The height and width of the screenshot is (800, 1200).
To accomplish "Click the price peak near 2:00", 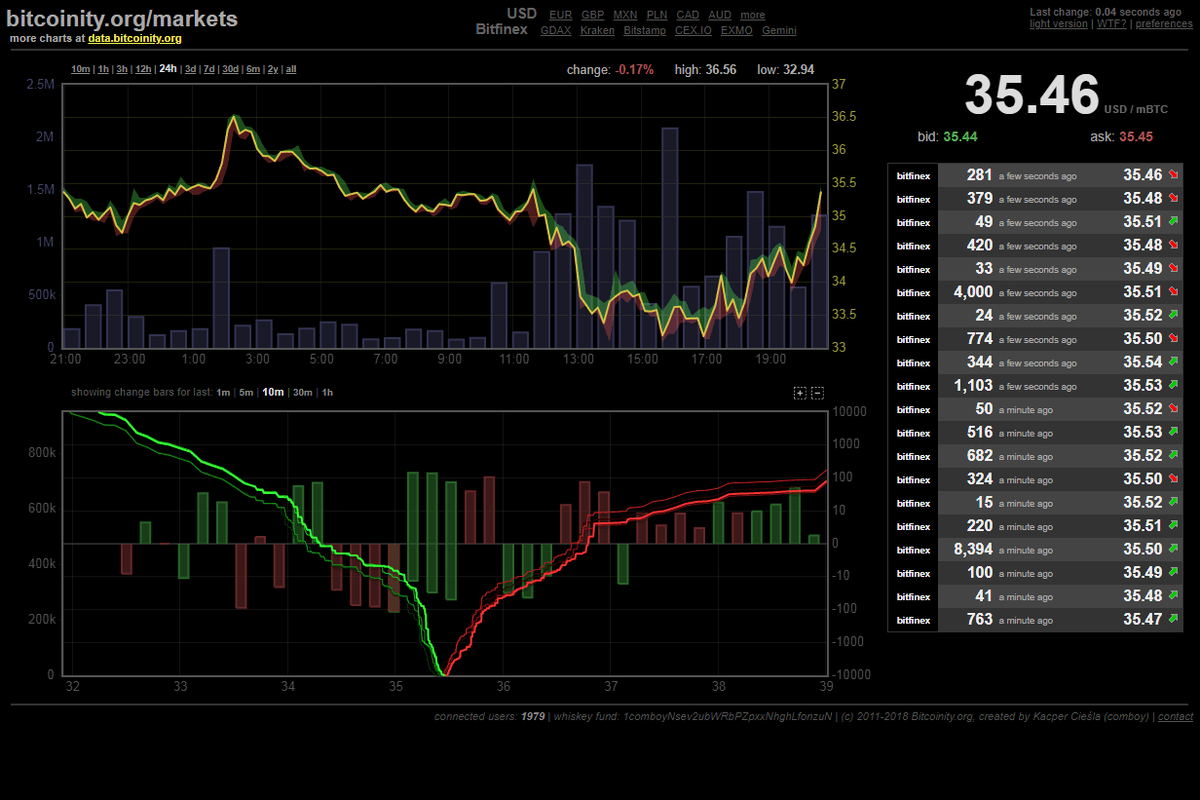I will 232,117.
